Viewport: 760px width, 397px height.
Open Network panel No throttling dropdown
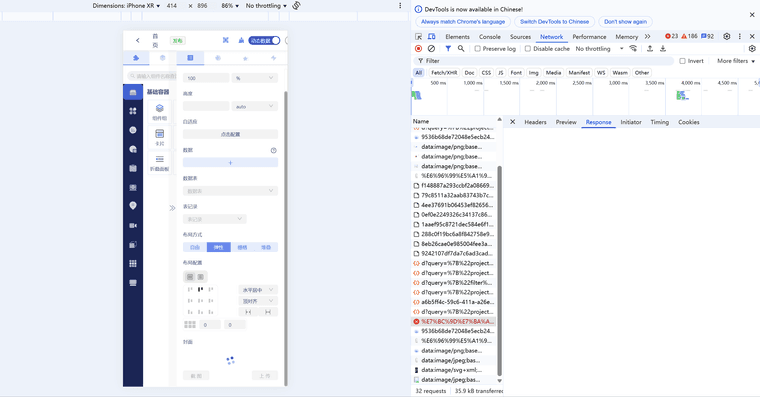click(x=600, y=48)
